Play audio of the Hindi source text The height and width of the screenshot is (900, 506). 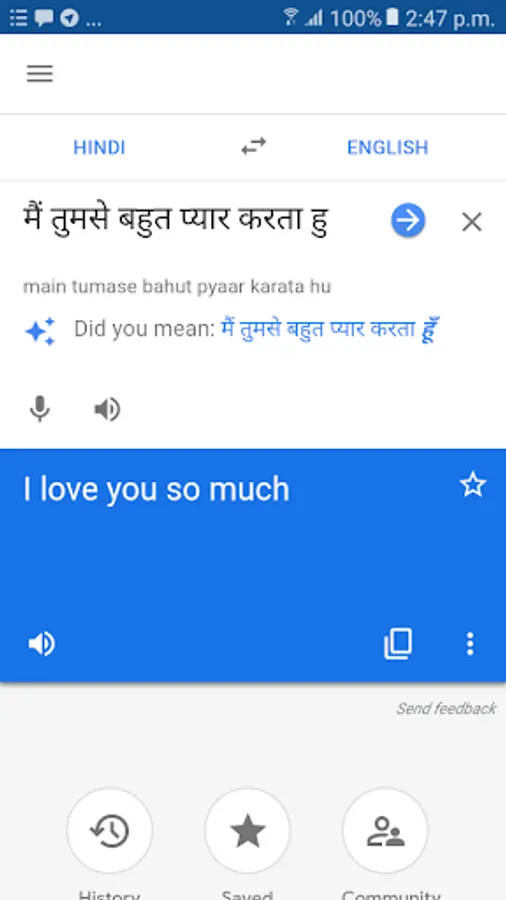coord(107,410)
